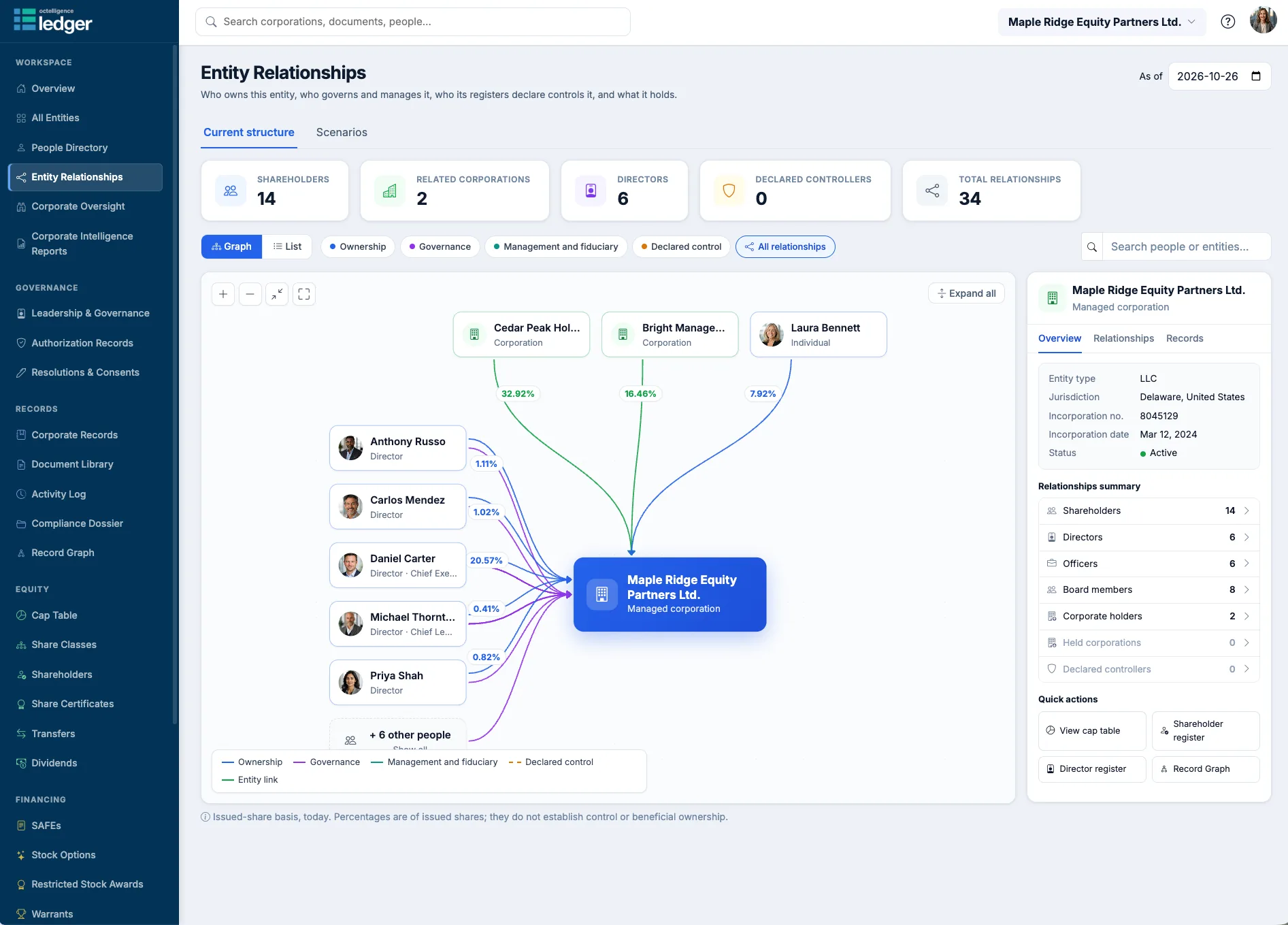The width and height of the screenshot is (1288, 925).
Task: Open Activity Log in sidebar
Action: click(85, 494)
